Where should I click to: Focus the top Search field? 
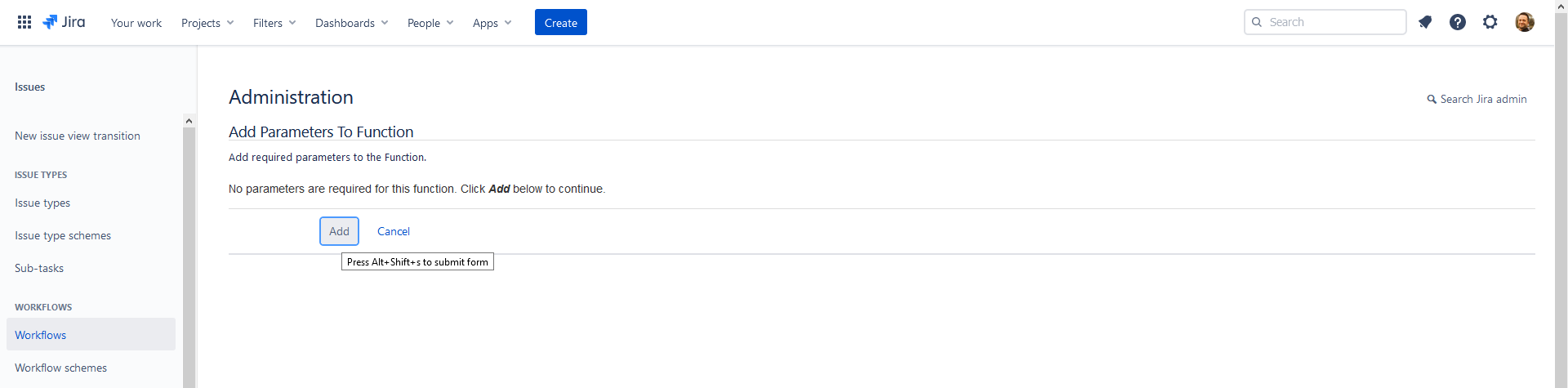(x=1333, y=22)
